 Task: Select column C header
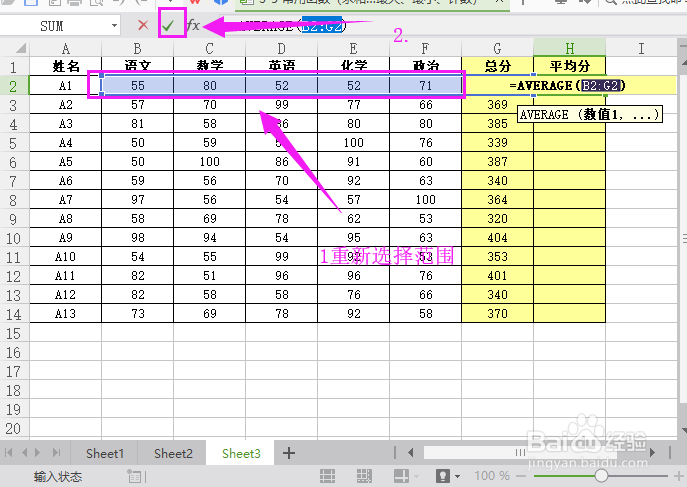(x=209, y=48)
